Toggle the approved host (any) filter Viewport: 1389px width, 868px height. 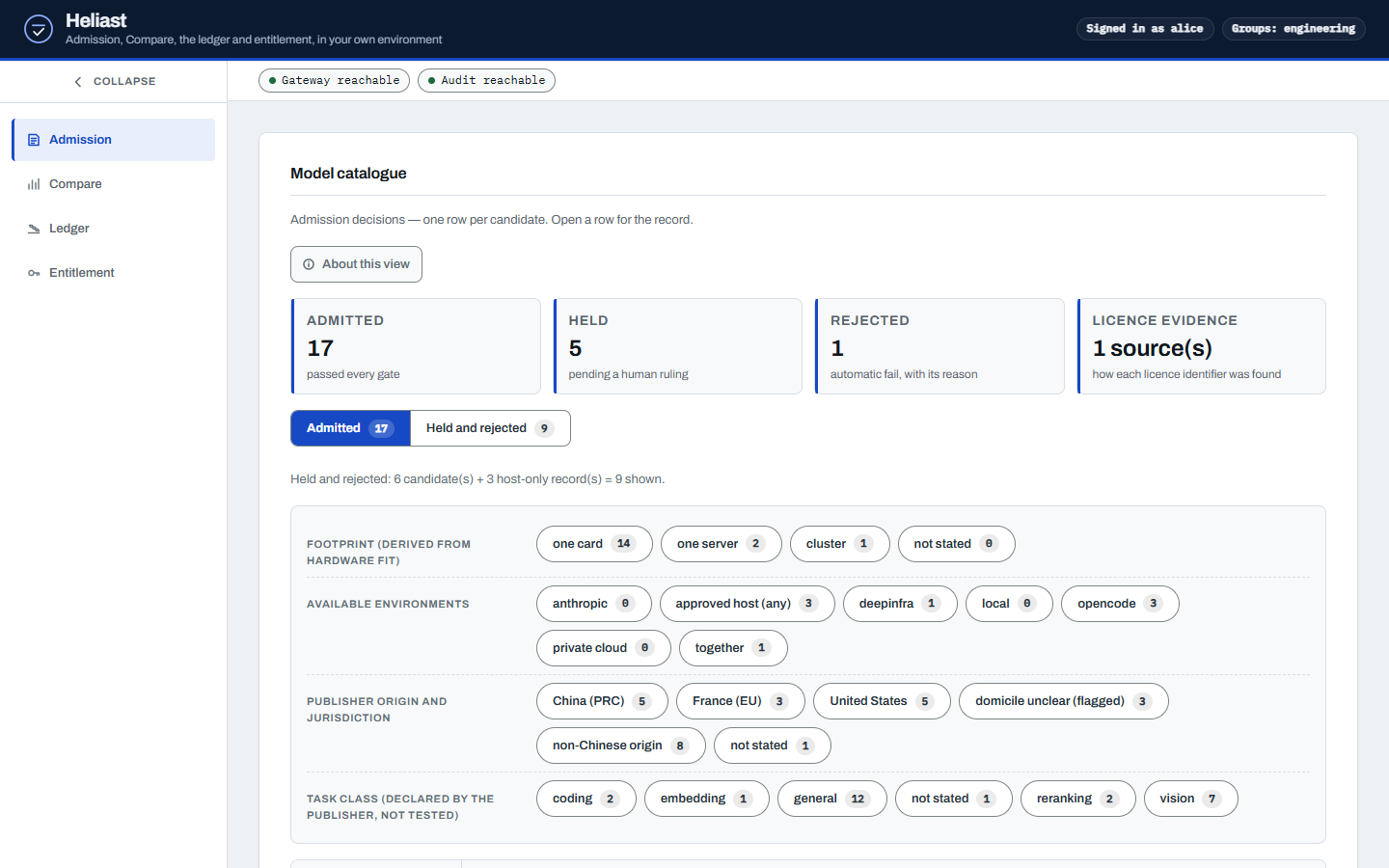coord(748,604)
